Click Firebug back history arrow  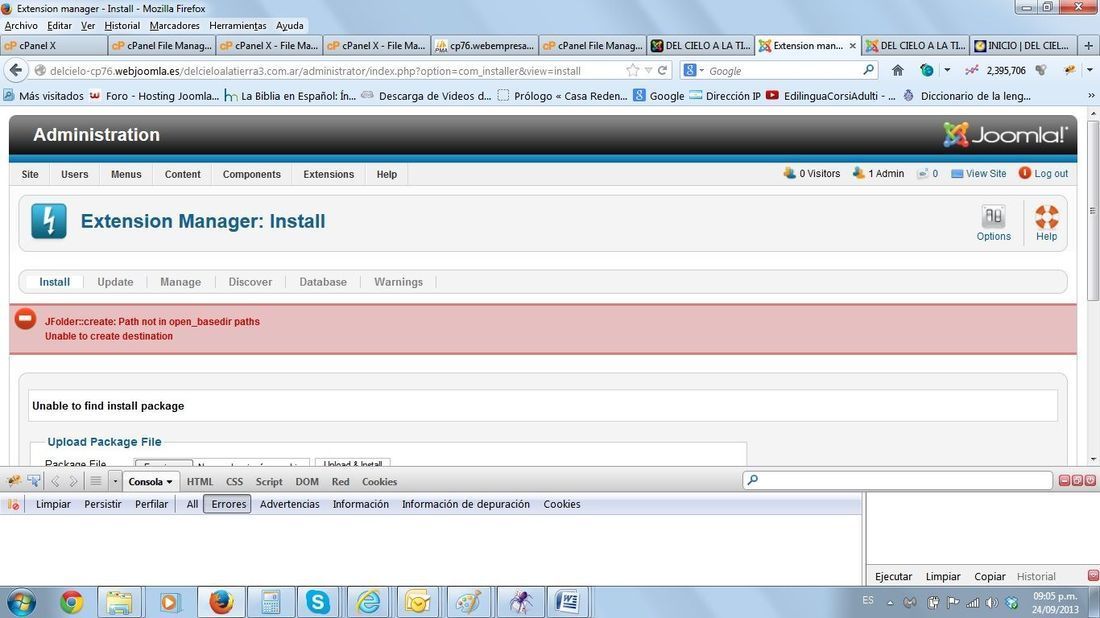click(x=55, y=481)
